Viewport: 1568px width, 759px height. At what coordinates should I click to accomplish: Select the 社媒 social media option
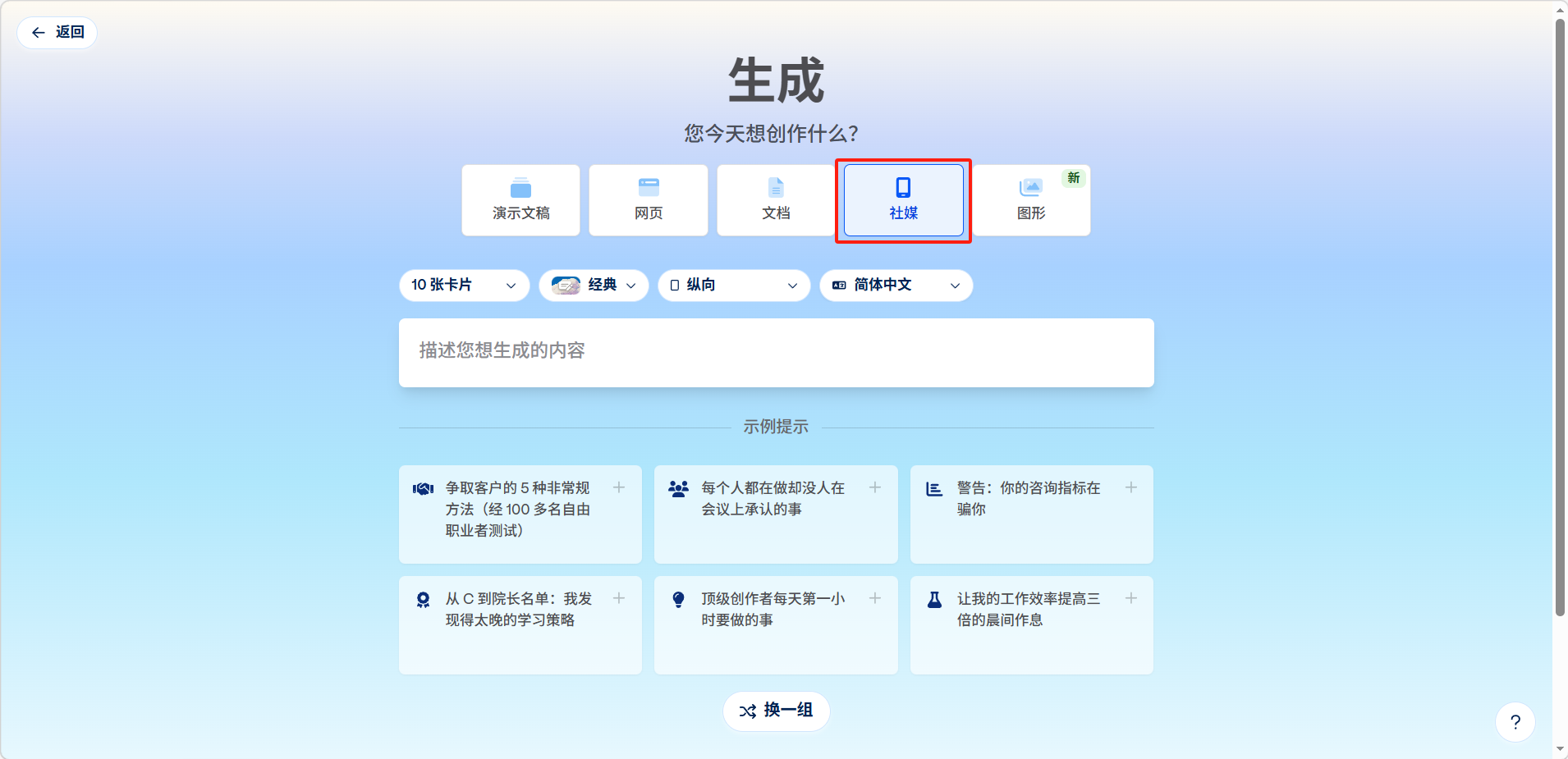coord(903,200)
